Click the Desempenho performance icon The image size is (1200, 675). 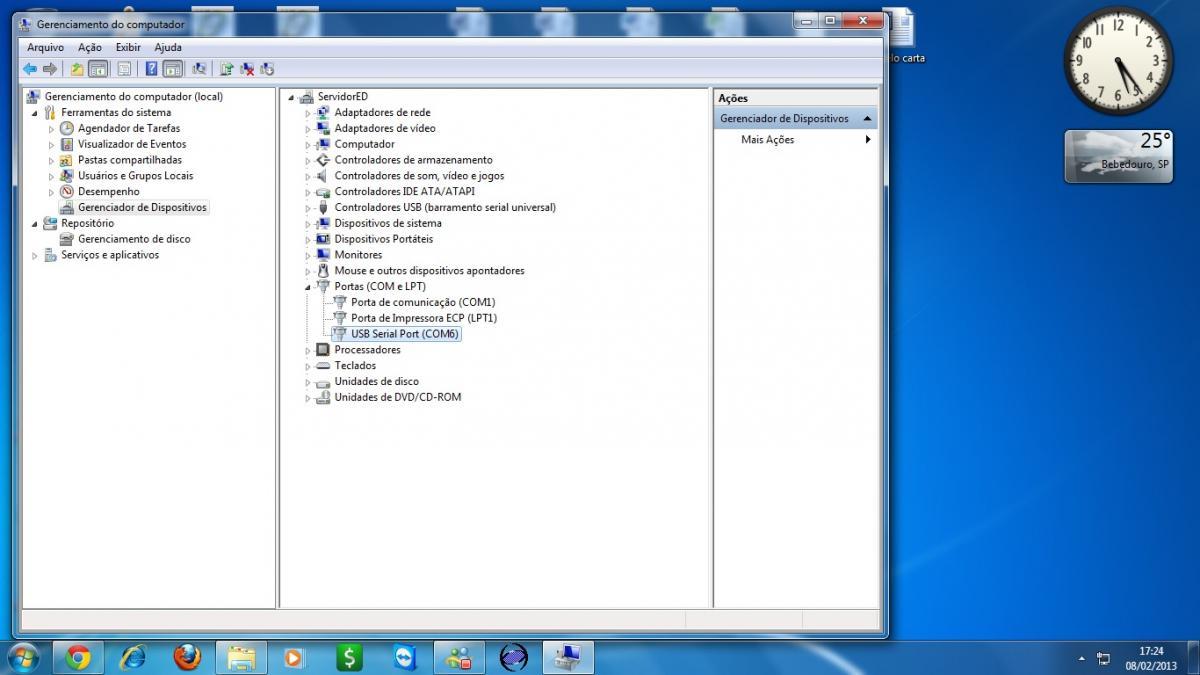point(67,191)
